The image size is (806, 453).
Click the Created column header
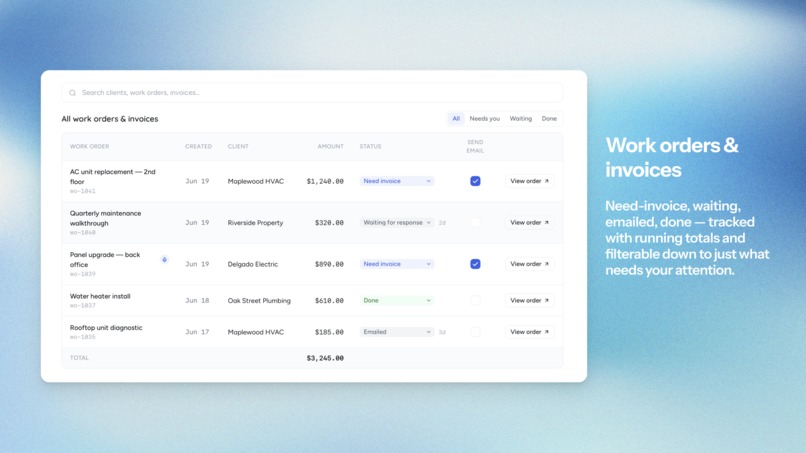(198, 147)
